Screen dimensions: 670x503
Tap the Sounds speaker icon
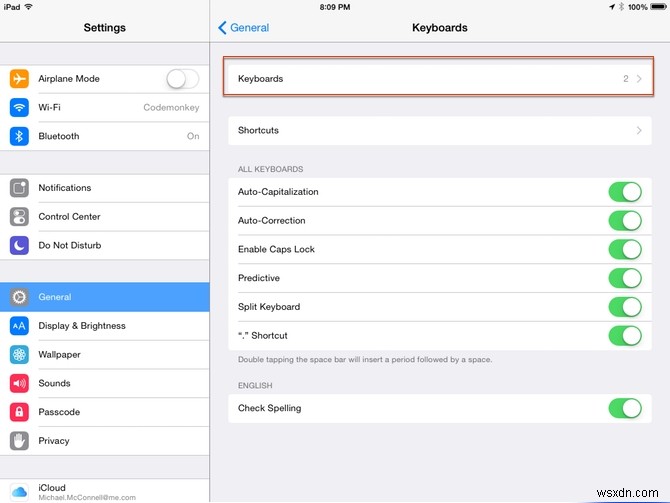click(x=19, y=383)
